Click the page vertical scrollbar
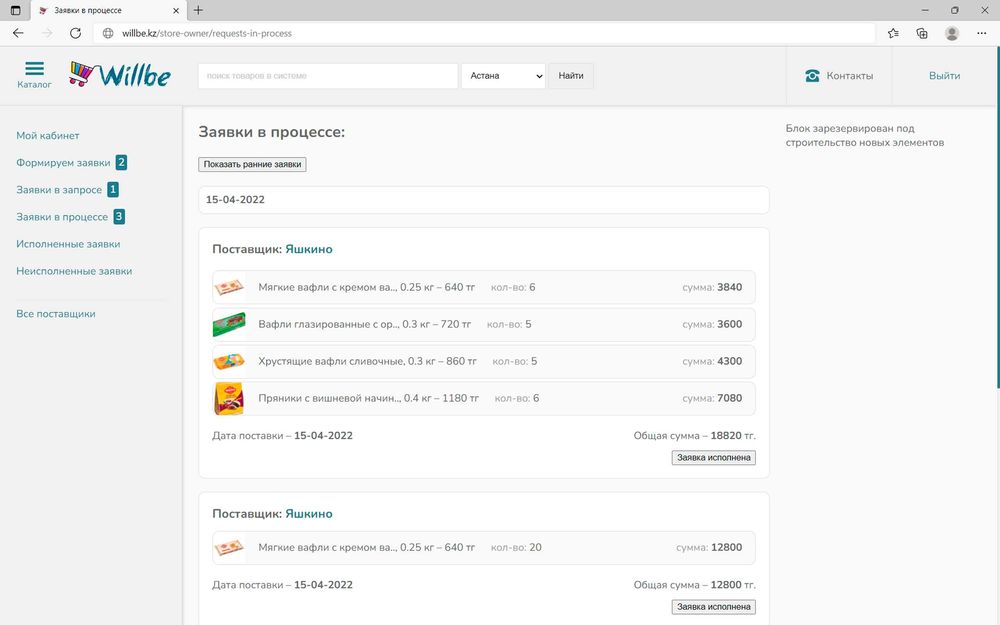 tap(998, 217)
